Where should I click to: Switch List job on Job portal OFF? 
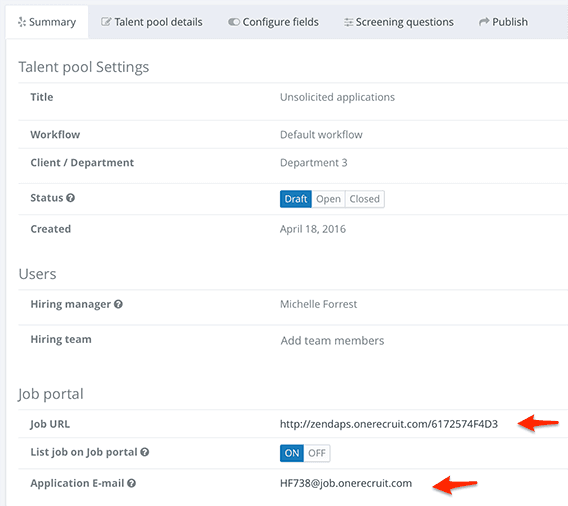pyautogui.click(x=317, y=453)
